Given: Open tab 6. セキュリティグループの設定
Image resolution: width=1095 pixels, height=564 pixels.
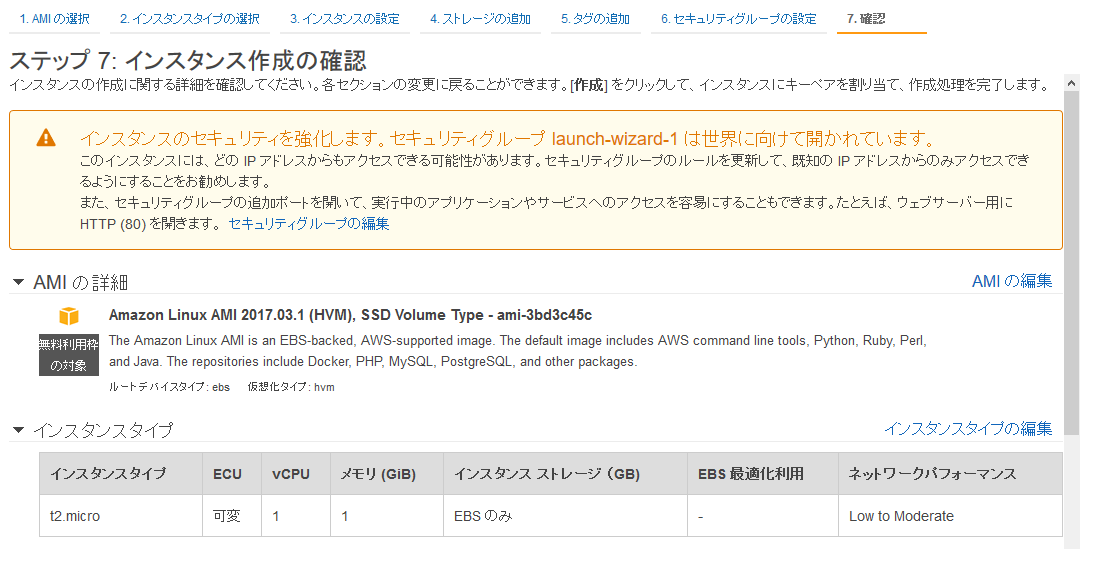Looking at the screenshot, I should pyautogui.click(x=739, y=19).
